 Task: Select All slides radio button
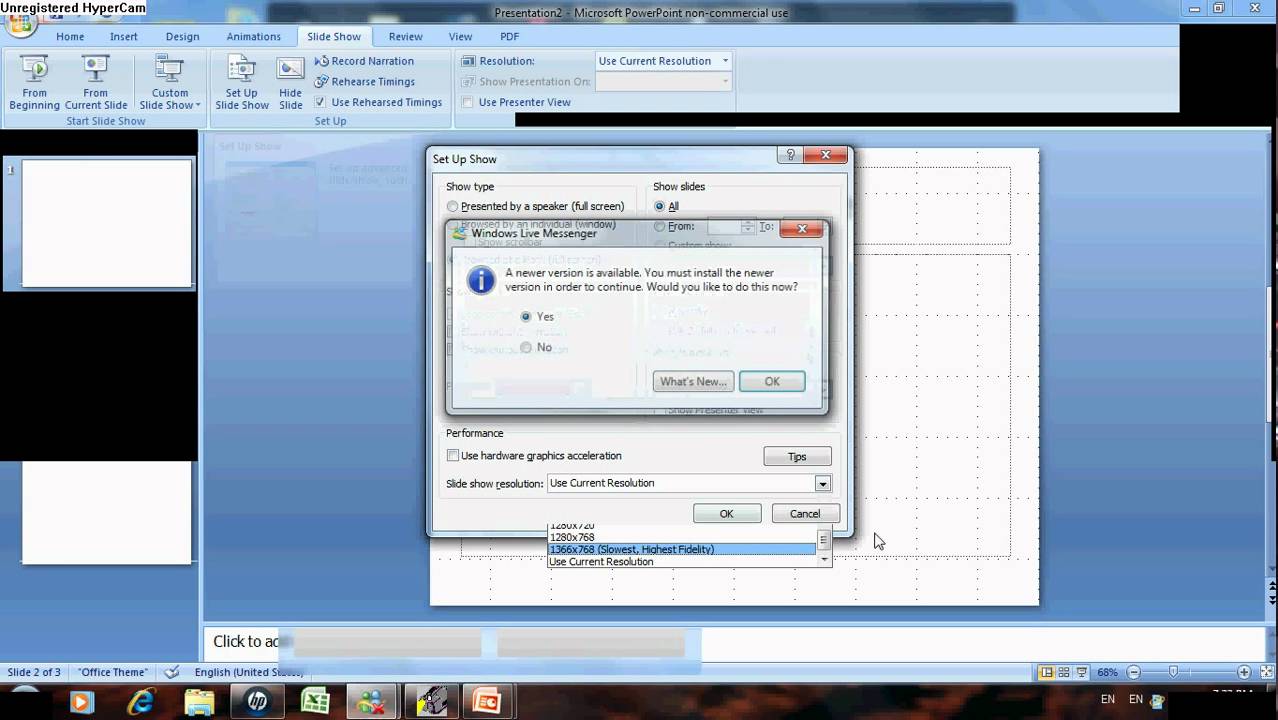[x=659, y=206]
